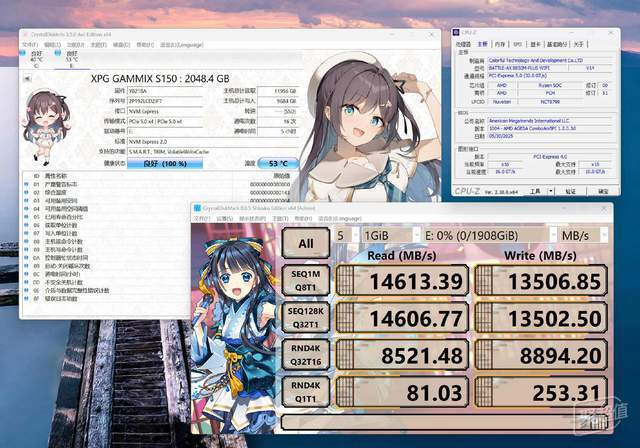Viewport: 640px width, 448px height.
Task: Start the SEQ1M Q8T1 test
Action: pyautogui.click(x=306, y=280)
